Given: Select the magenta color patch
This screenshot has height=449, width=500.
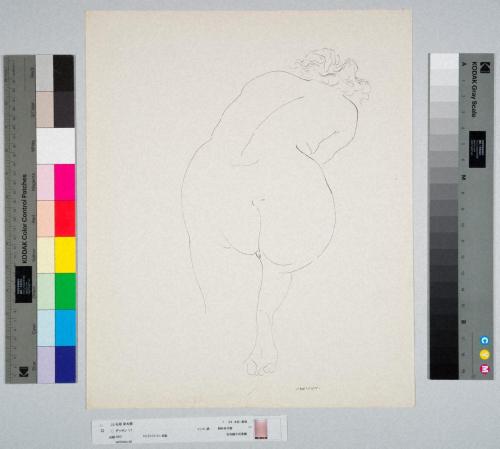Looking at the screenshot, I should [x=65, y=182].
